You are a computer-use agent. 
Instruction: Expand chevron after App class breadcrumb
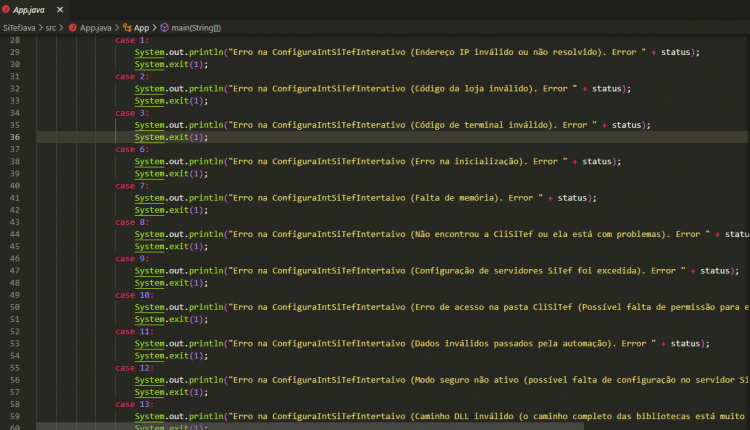click(154, 28)
